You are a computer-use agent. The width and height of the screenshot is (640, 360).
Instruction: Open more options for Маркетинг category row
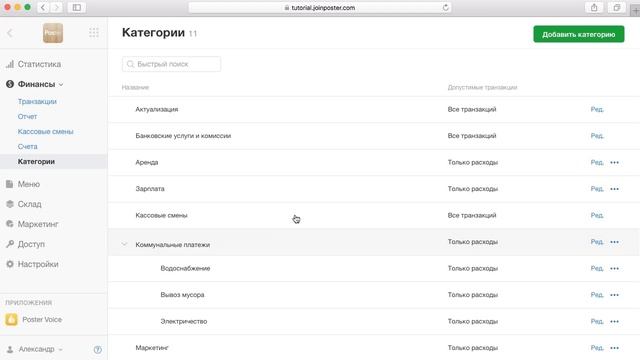614,348
